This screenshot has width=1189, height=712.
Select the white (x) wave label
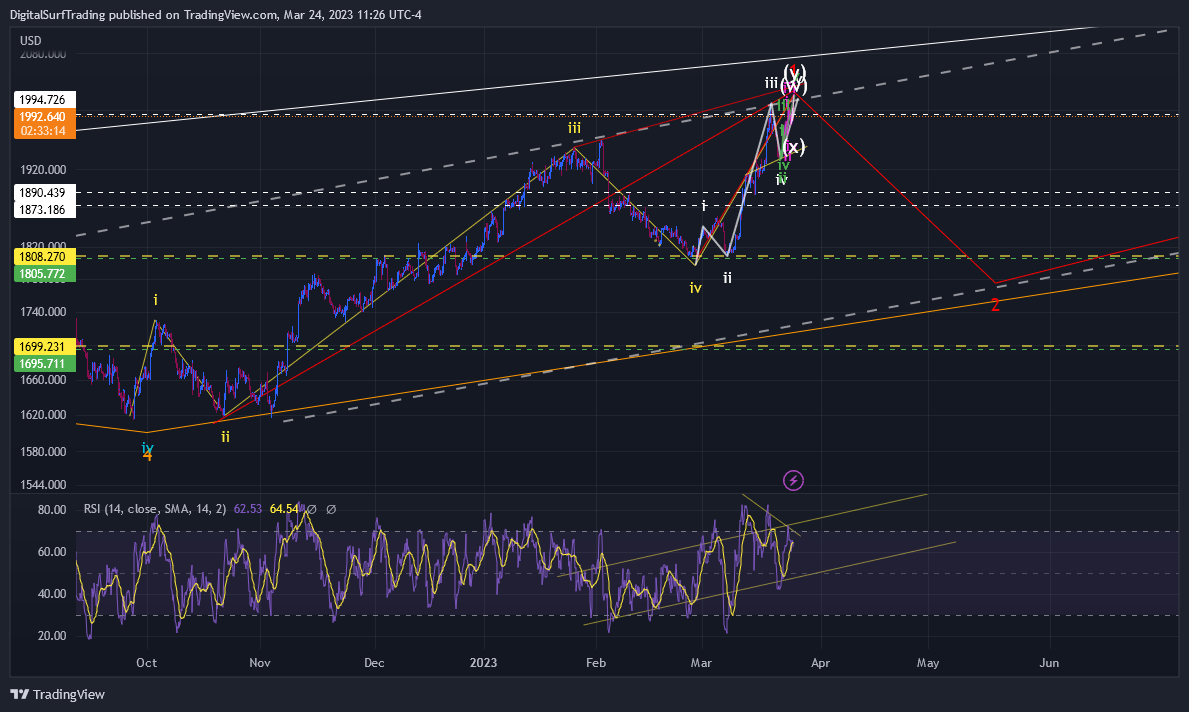pos(793,147)
